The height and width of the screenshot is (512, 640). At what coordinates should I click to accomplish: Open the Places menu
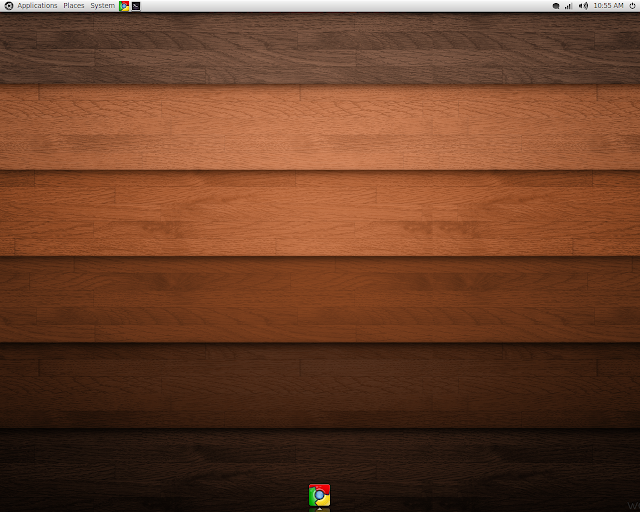click(x=74, y=6)
